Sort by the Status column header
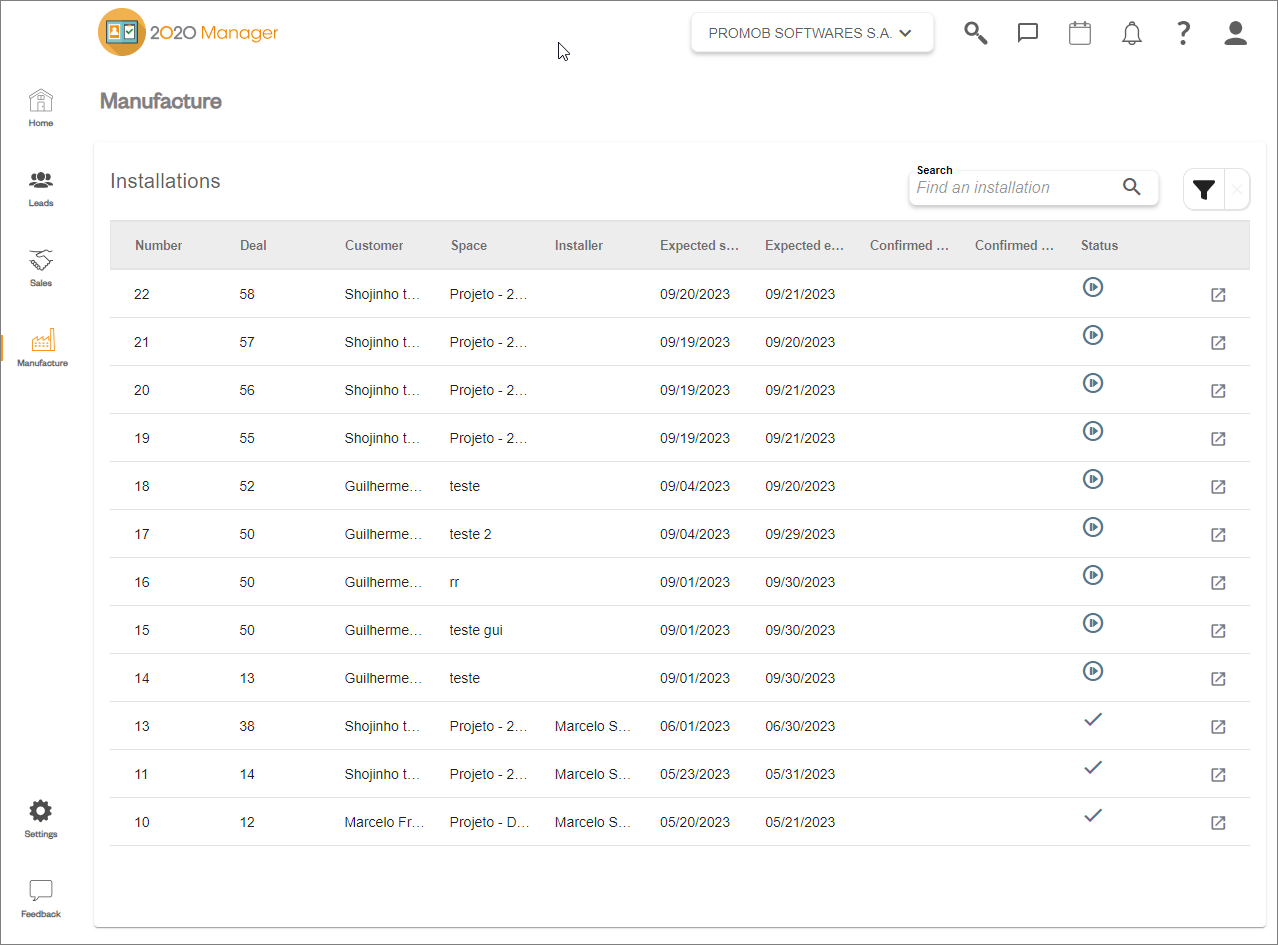Viewport: 1278px width, 945px height. coord(1099,245)
